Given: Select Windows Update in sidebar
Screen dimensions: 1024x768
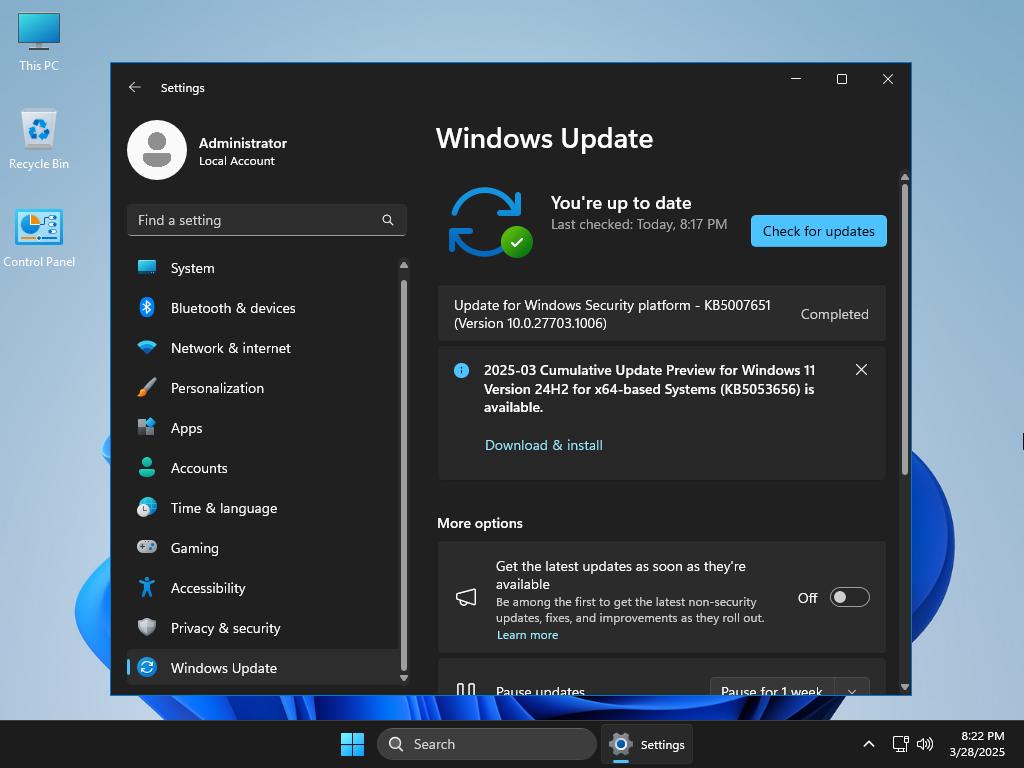Looking at the screenshot, I should click(x=263, y=667).
